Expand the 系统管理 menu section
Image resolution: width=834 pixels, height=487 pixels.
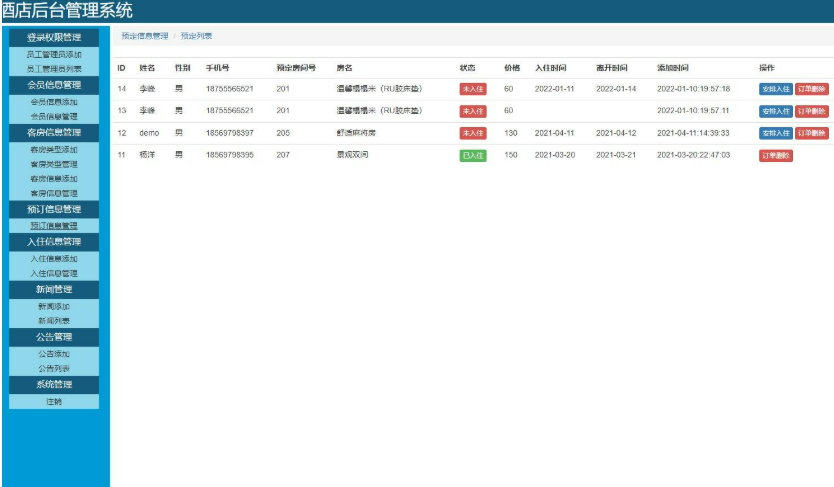click(x=54, y=384)
